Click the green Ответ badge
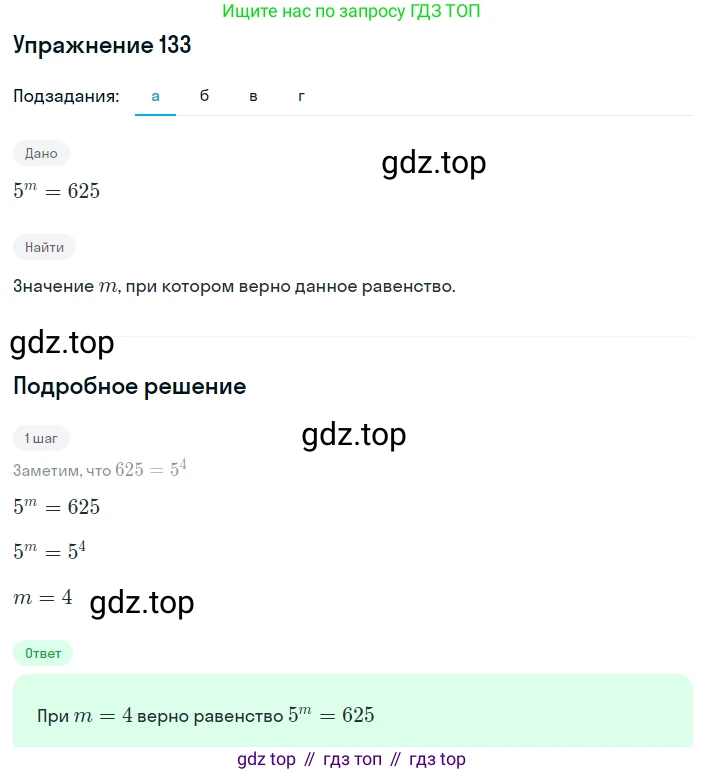The width and height of the screenshot is (705, 774). (x=43, y=654)
